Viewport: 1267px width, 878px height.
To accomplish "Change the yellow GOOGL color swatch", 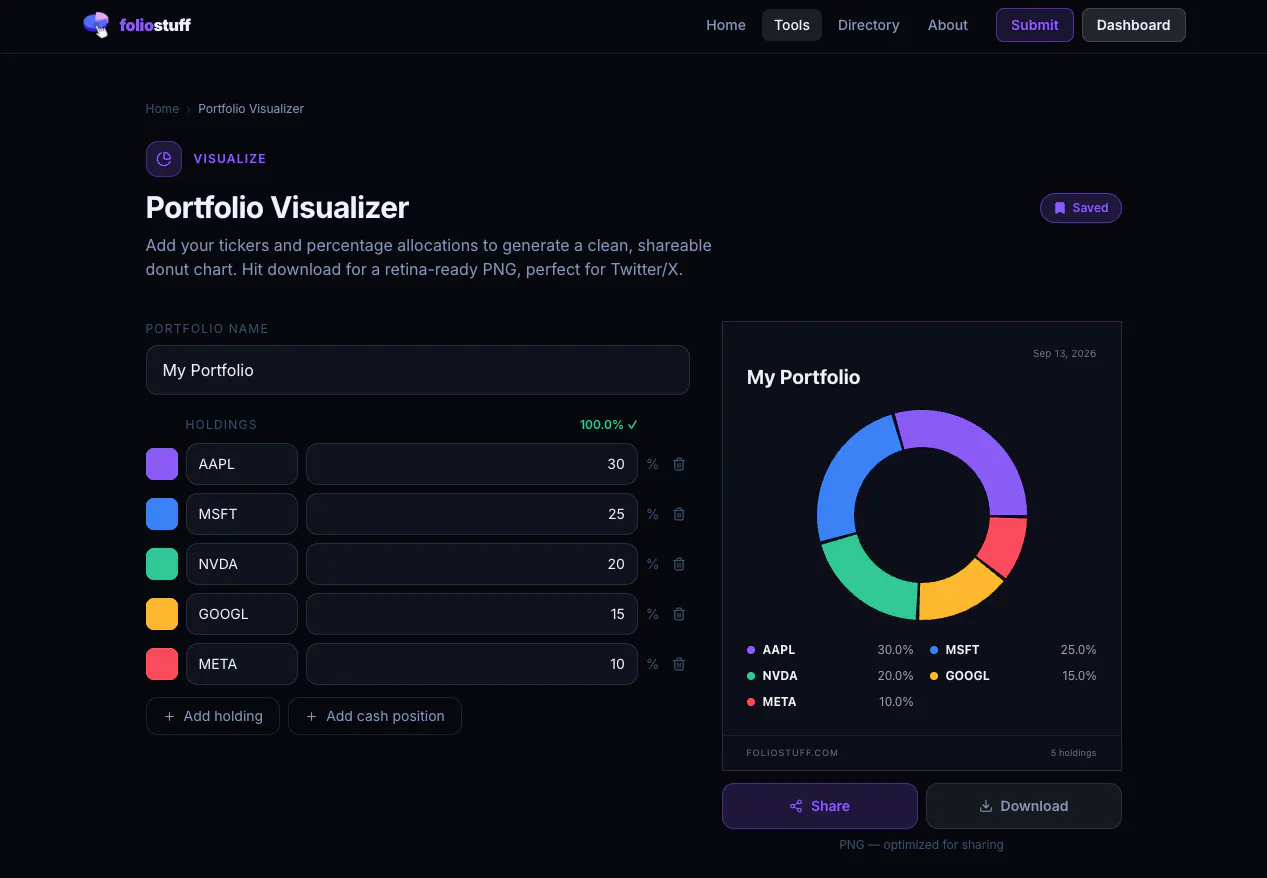I will 162,614.
